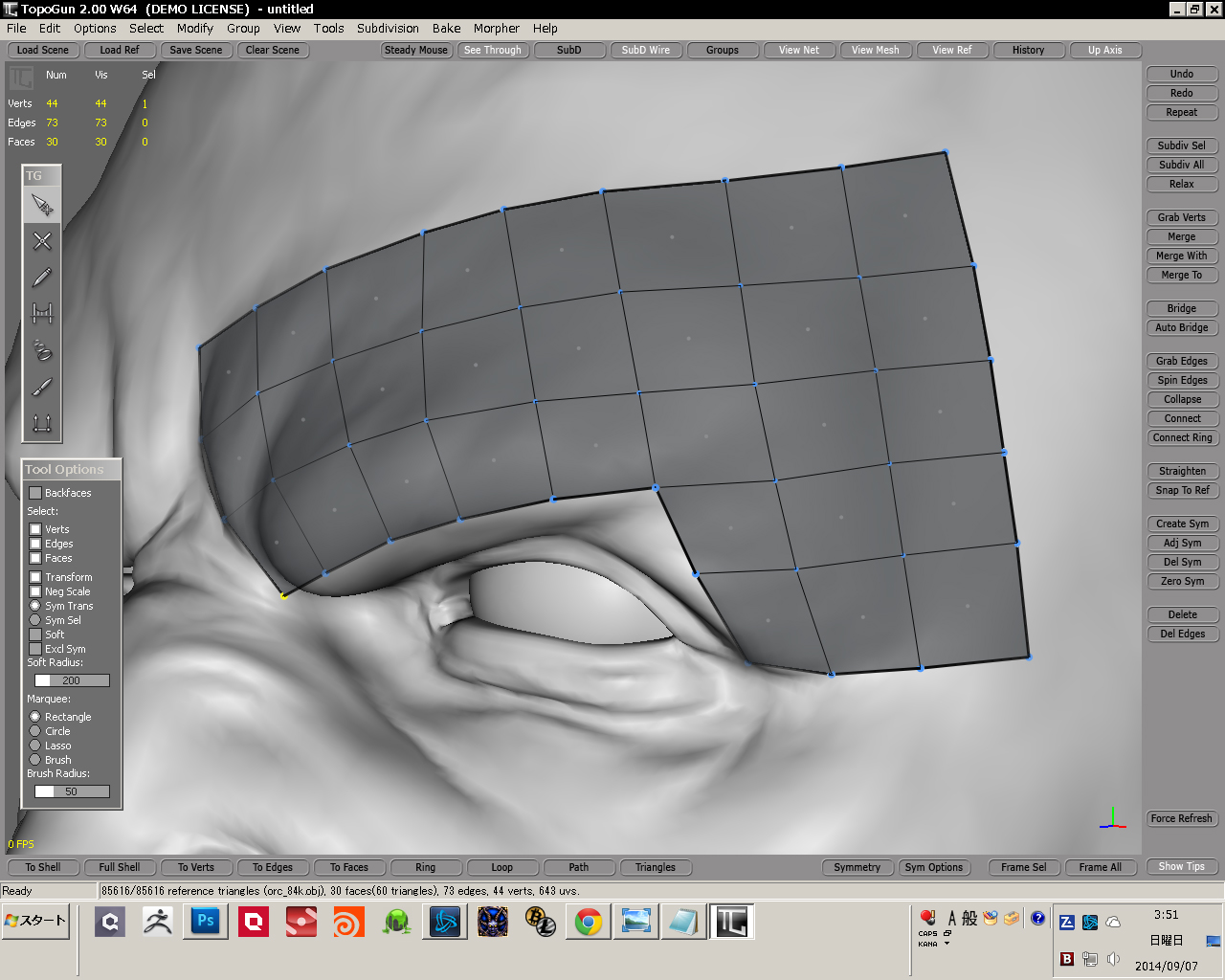
Task: Click the Auto Bridge button
Action: (1182, 327)
